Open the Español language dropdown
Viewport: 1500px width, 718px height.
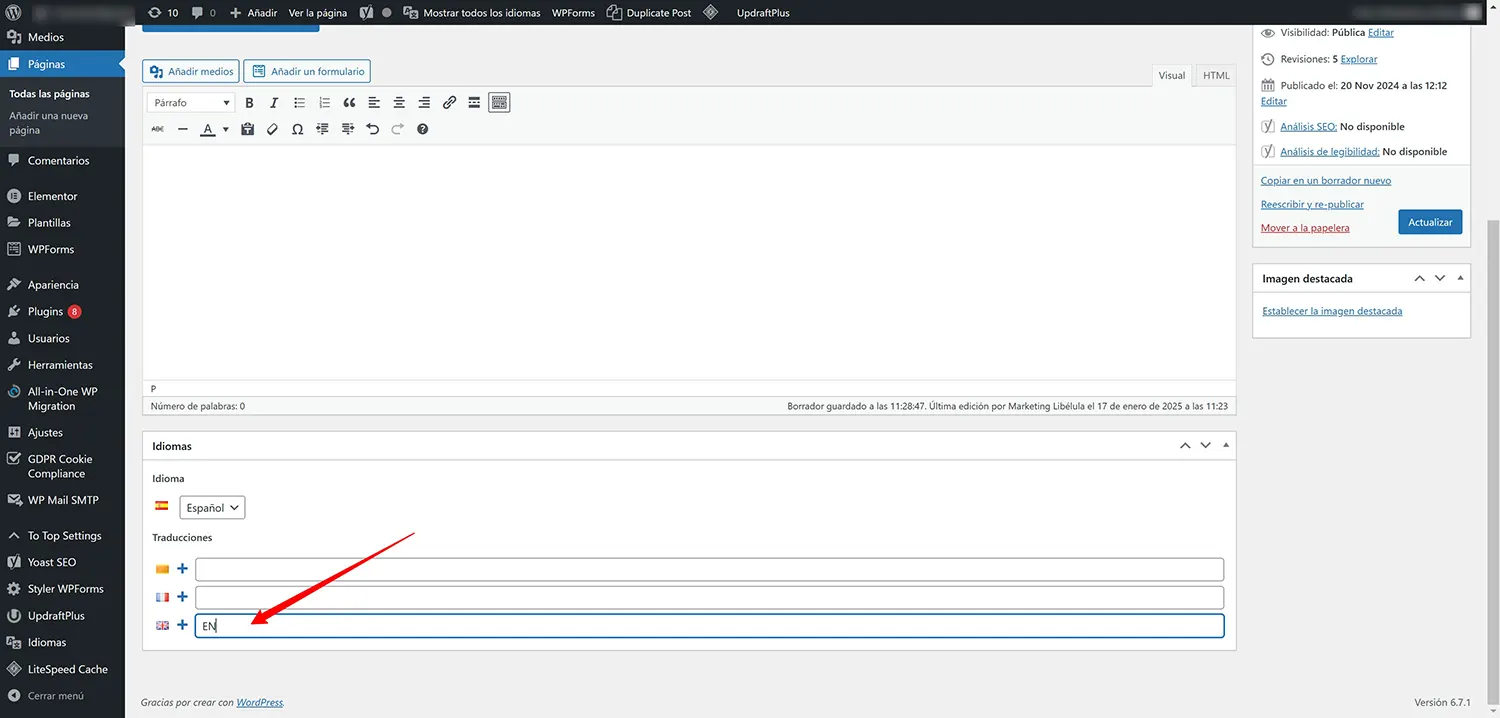tap(212, 508)
